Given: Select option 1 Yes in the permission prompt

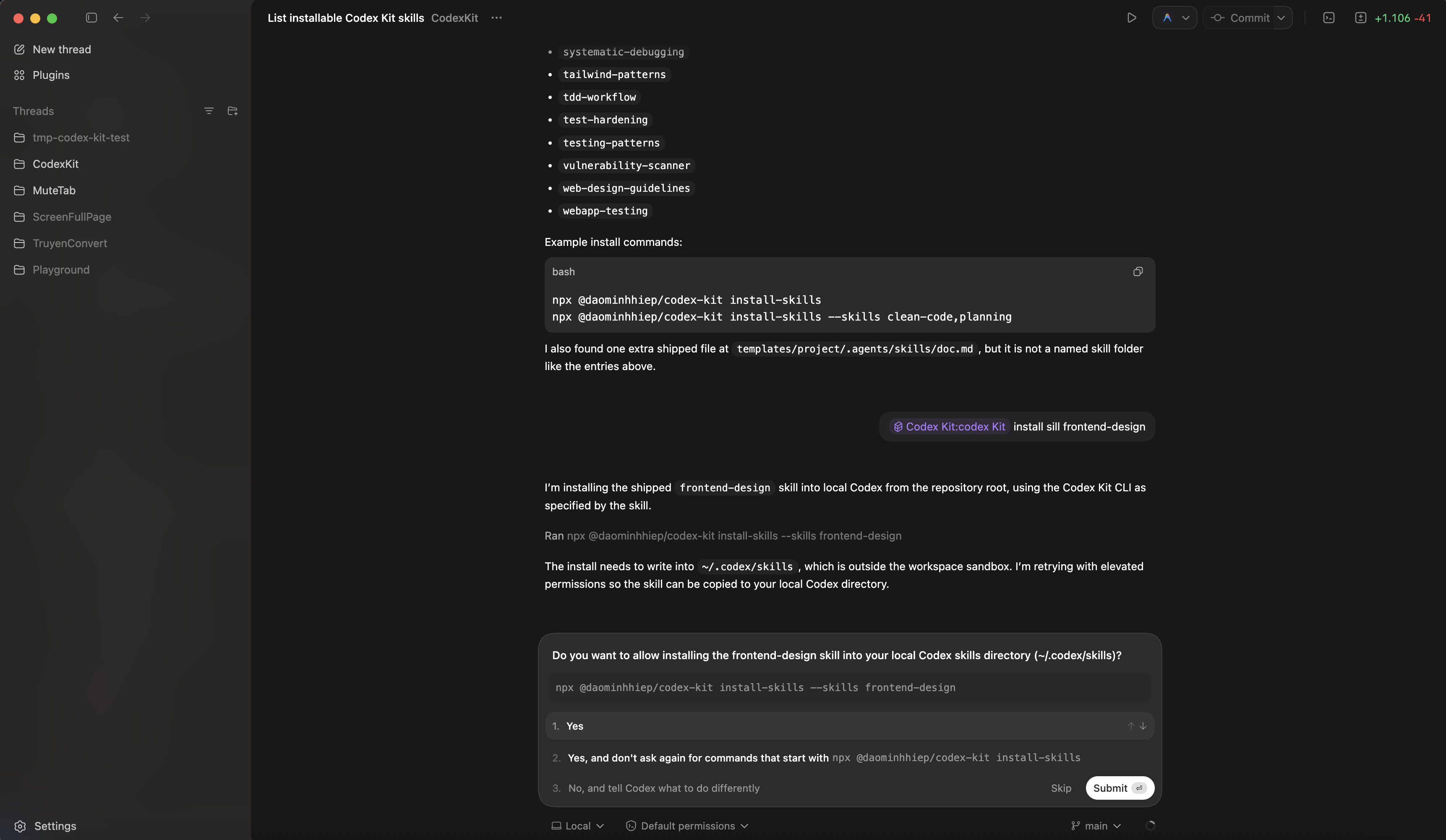Looking at the screenshot, I should click(575, 726).
